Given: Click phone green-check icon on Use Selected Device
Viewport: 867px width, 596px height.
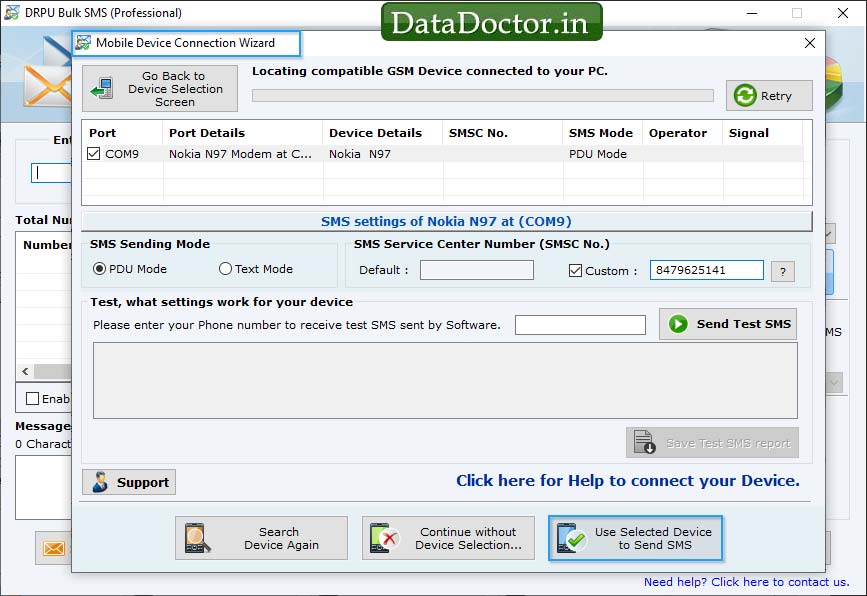Looking at the screenshot, I should 571,538.
